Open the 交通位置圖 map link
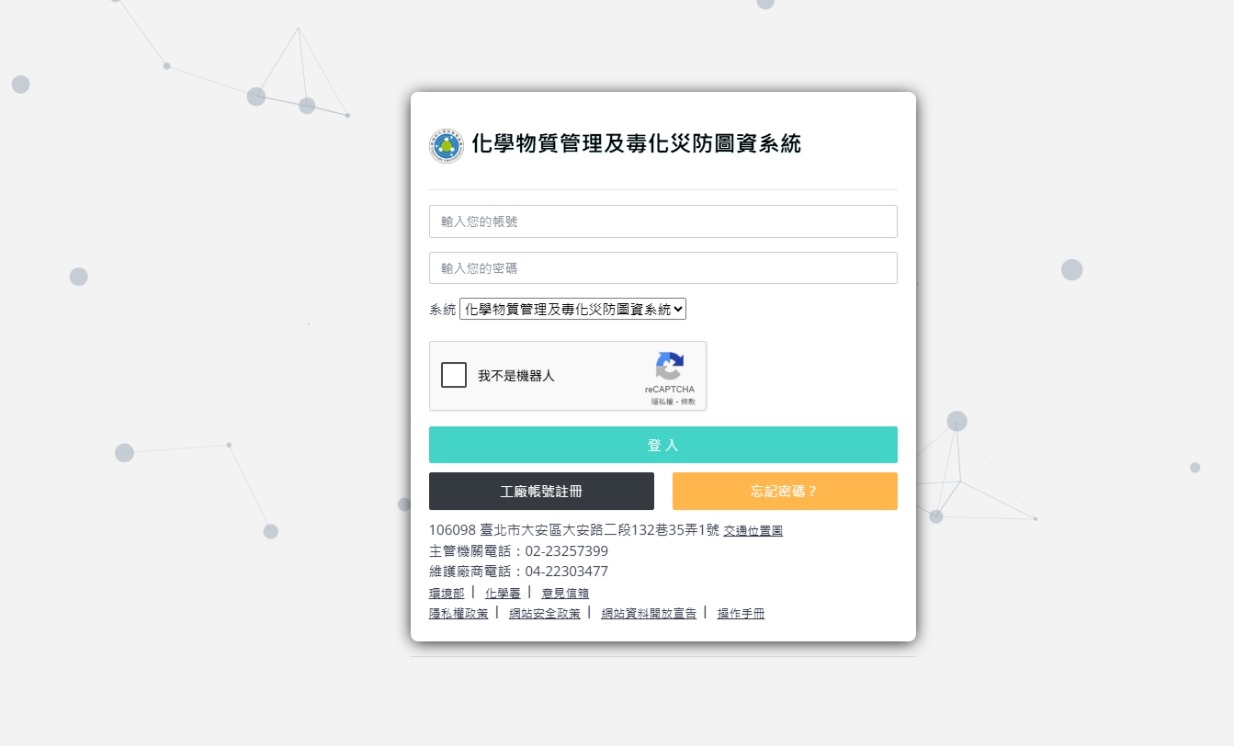The image size is (1234, 746). tap(753, 531)
